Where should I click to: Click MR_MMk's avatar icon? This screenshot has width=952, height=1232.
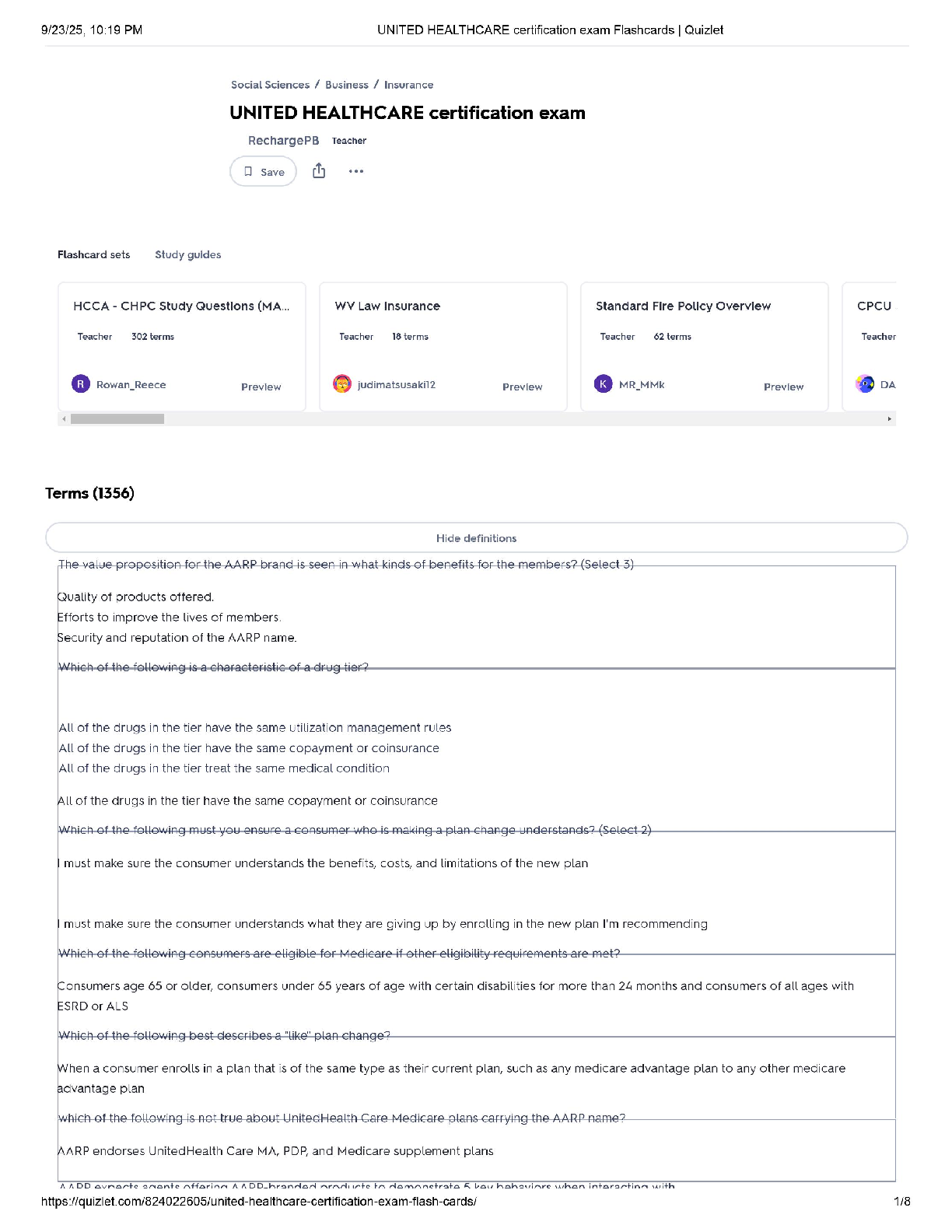[604, 384]
